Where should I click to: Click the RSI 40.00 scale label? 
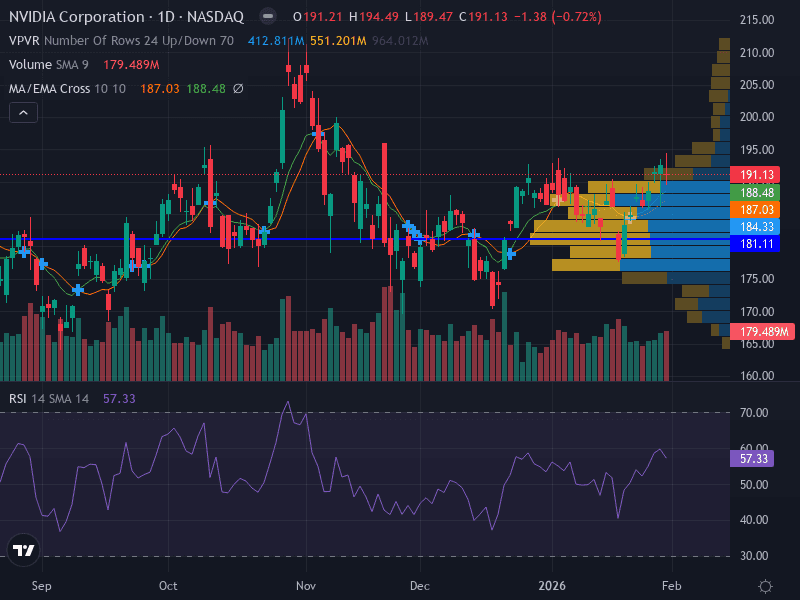point(754,520)
